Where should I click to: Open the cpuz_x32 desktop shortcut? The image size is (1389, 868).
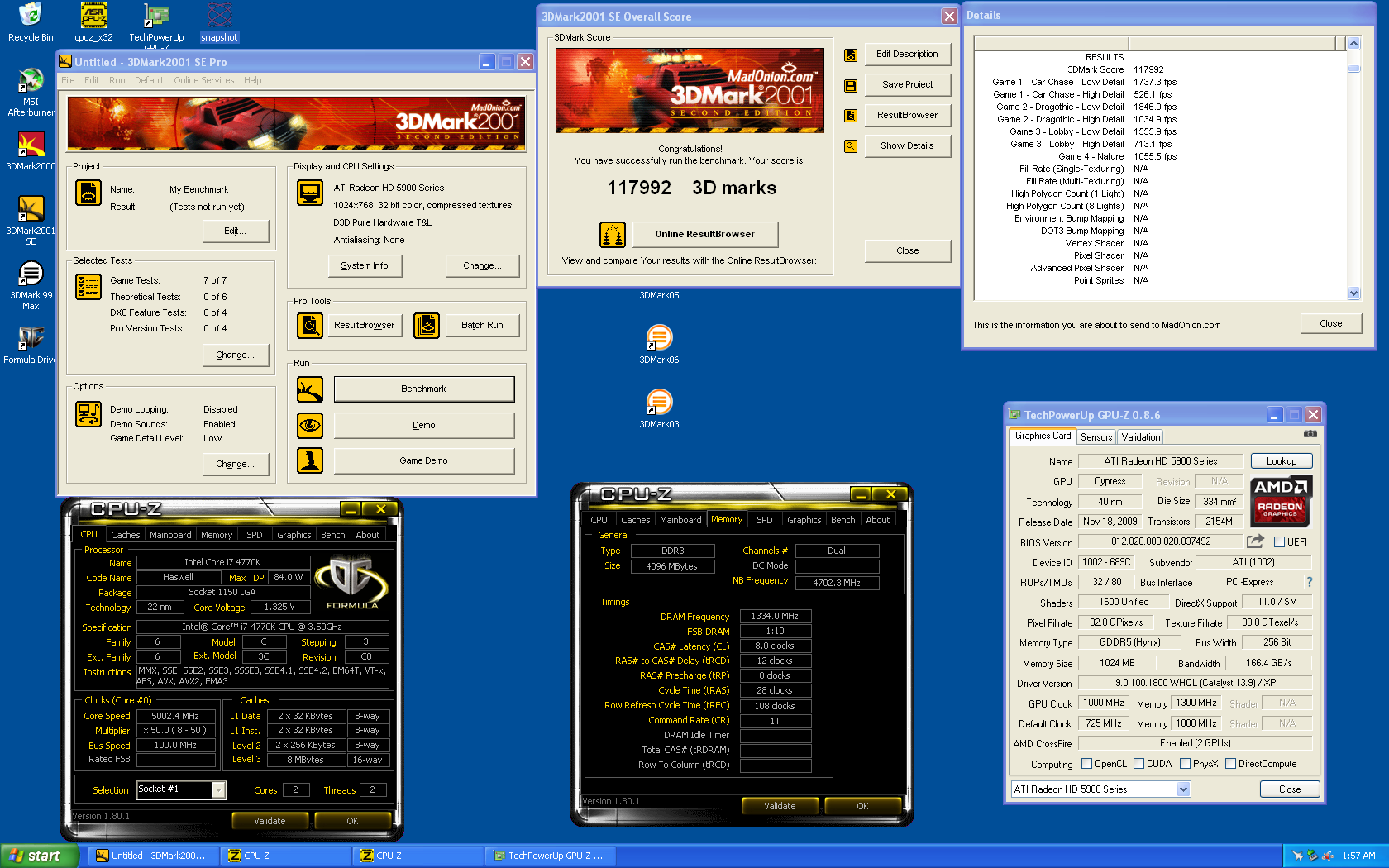coord(93,21)
